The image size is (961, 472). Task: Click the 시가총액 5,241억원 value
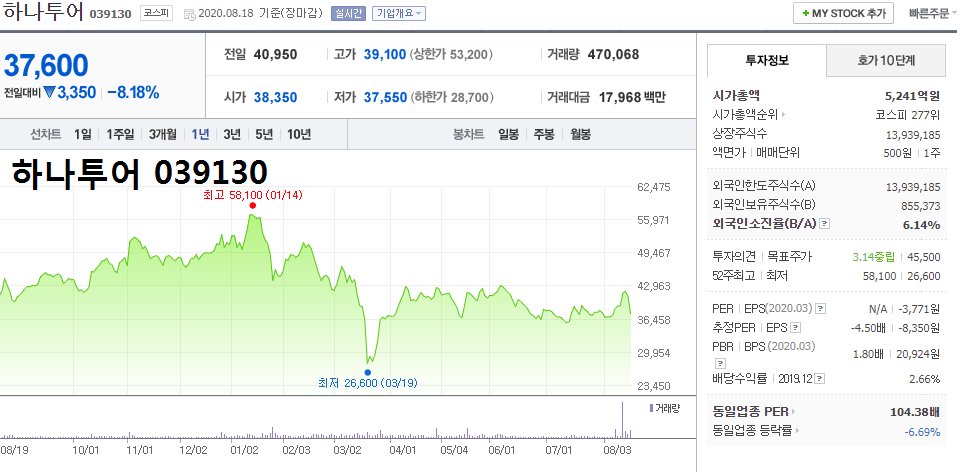tap(913, 96)
